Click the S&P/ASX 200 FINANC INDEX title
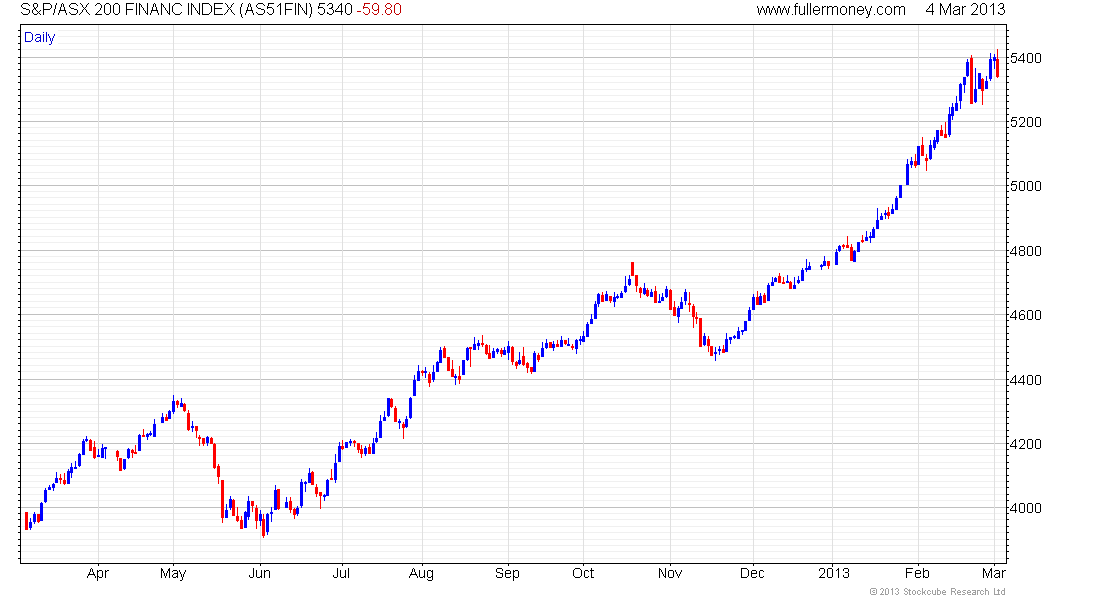Screen dimensions: 1100x600 click(x=166, y=10)
